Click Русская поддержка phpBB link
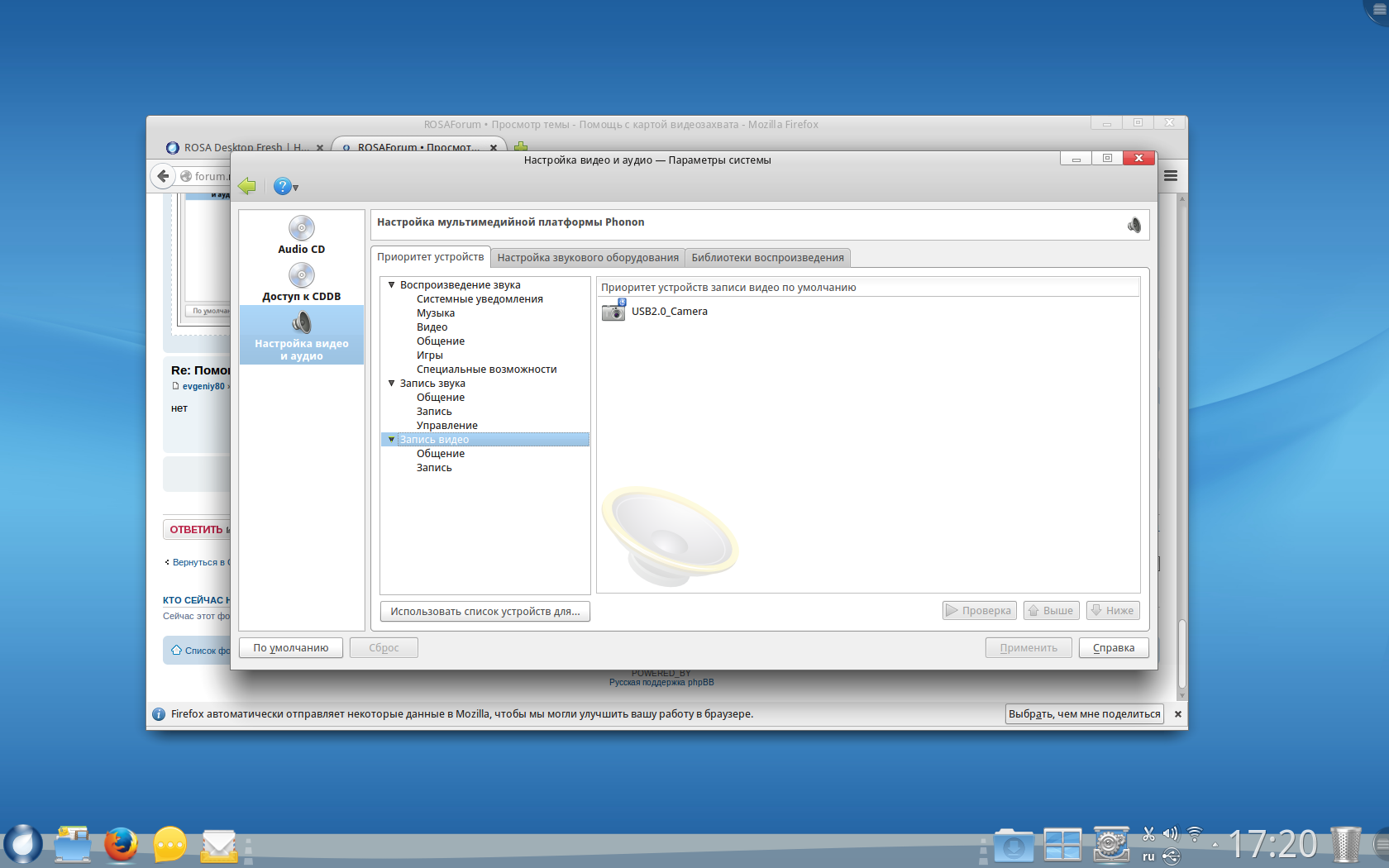Screen dimensions: 1389x868 661,683
